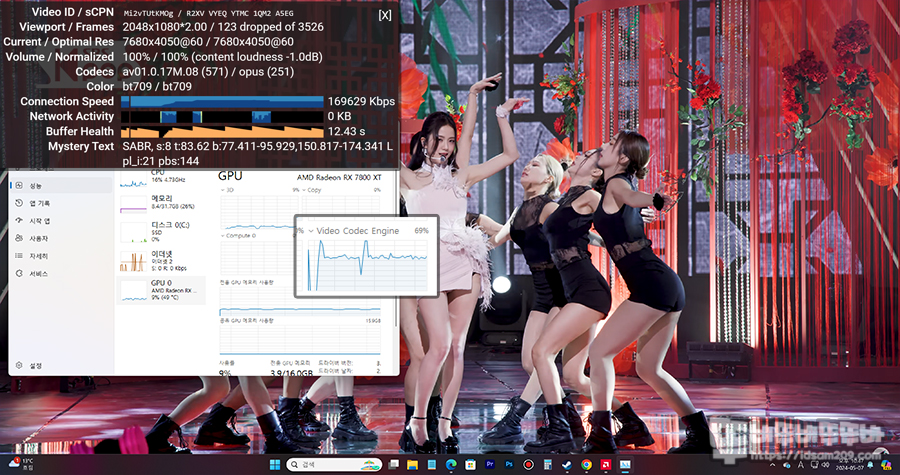This screenshot has width=900, height=475.
Task: Switch to the 서비스 tab label
Action: click(38, 274)
